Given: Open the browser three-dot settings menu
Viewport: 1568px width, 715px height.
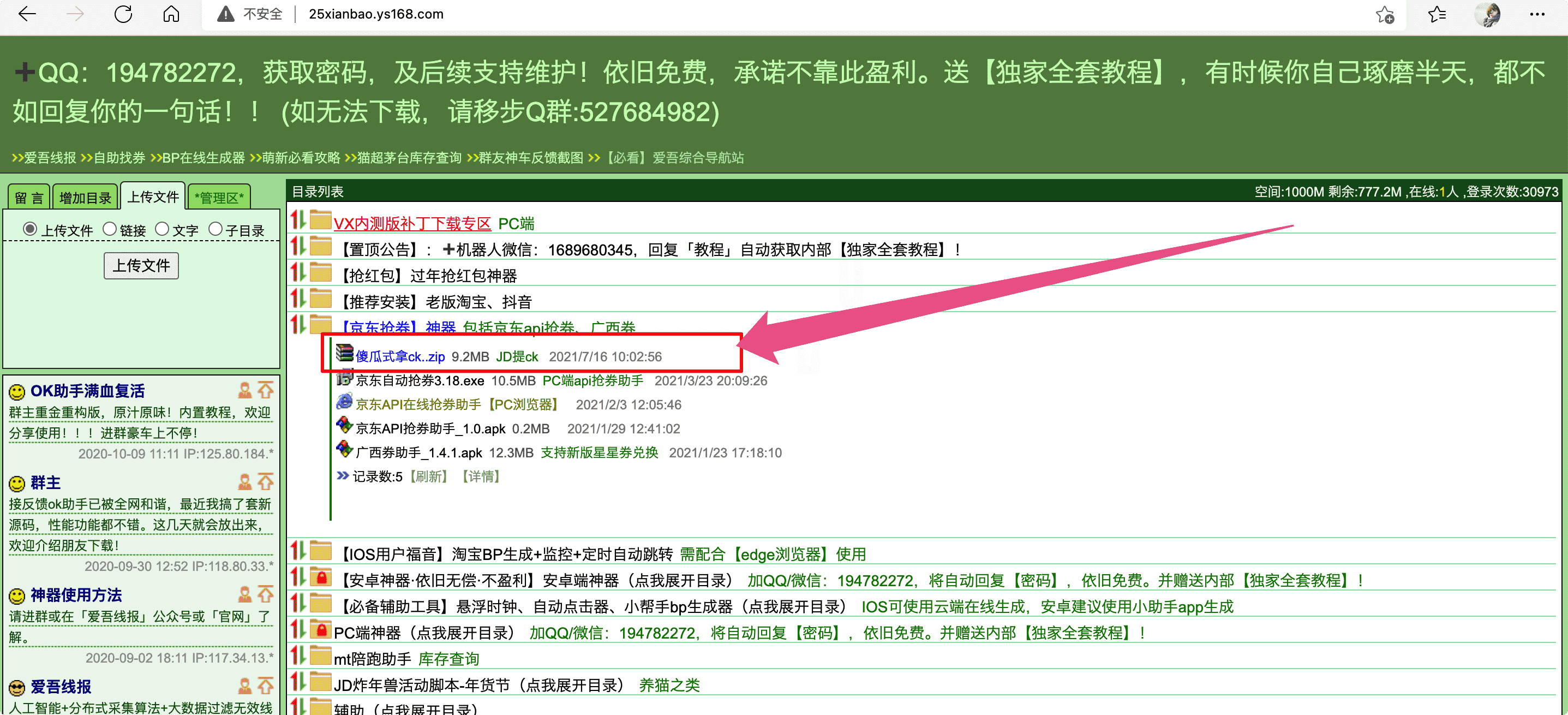Looking at the screenshot, I should [x=1537, y=14].
